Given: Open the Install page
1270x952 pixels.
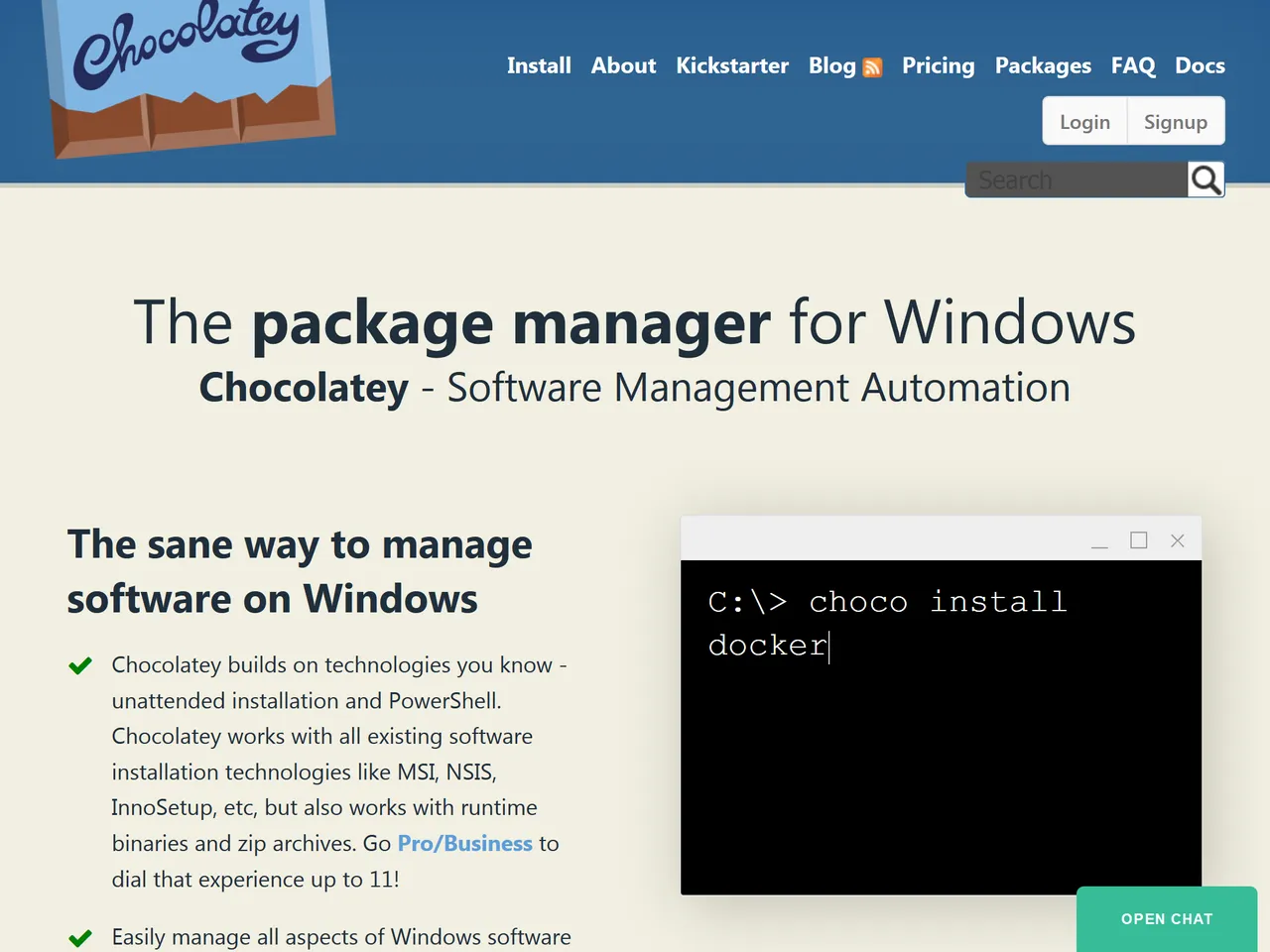Looking at the screenshot, I should pos(539,65).
